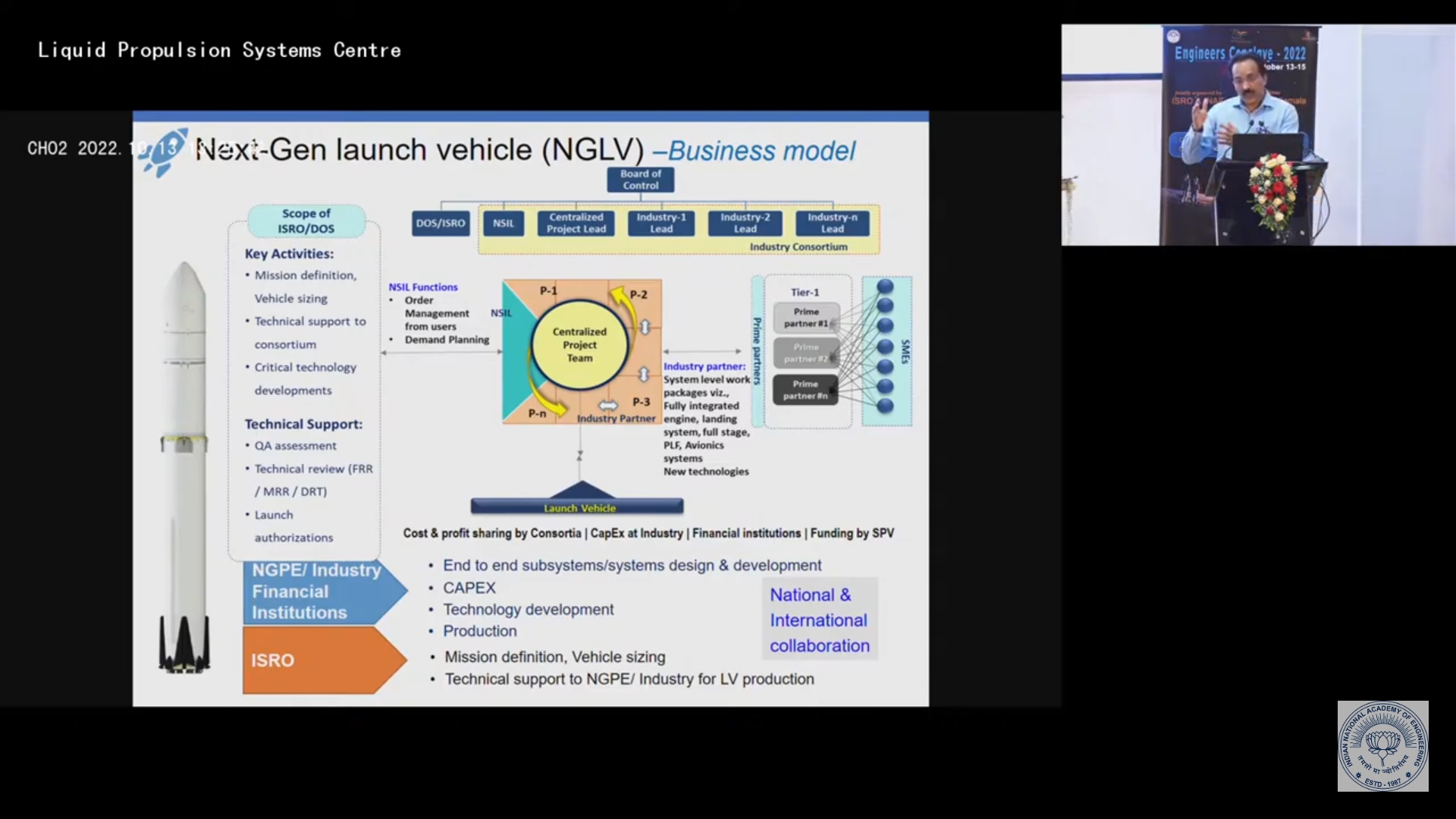Screen dimensions: 1456x819
Task: Click the Liquid Propulsion Systems Centre title
Action: tap(219, 50)
